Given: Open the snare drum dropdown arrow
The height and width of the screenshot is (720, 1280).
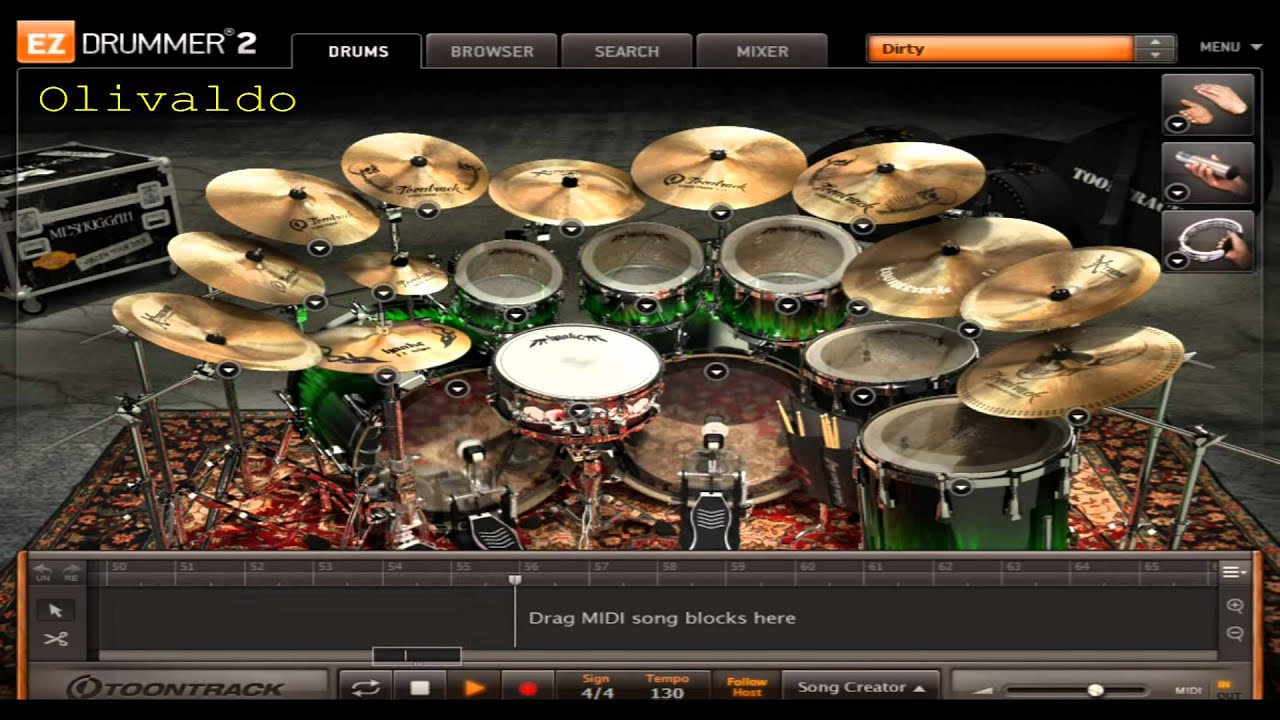Looking at the screenshot, I should [579, 411].
